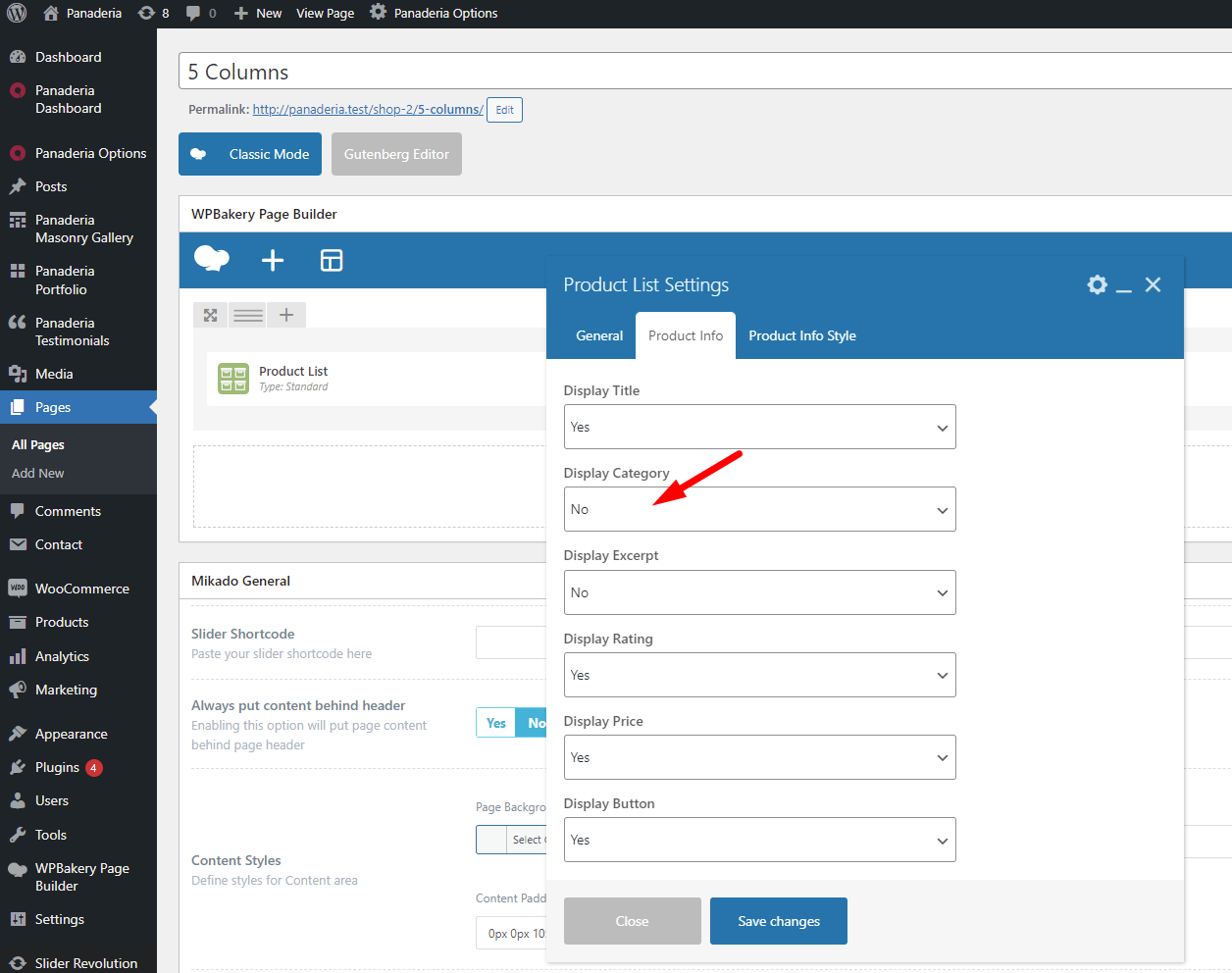Open settings gear in Product List Settings header
The width and height of the screenshot is (1232, 973).
pyautogui.click(x=1098, y=284)
